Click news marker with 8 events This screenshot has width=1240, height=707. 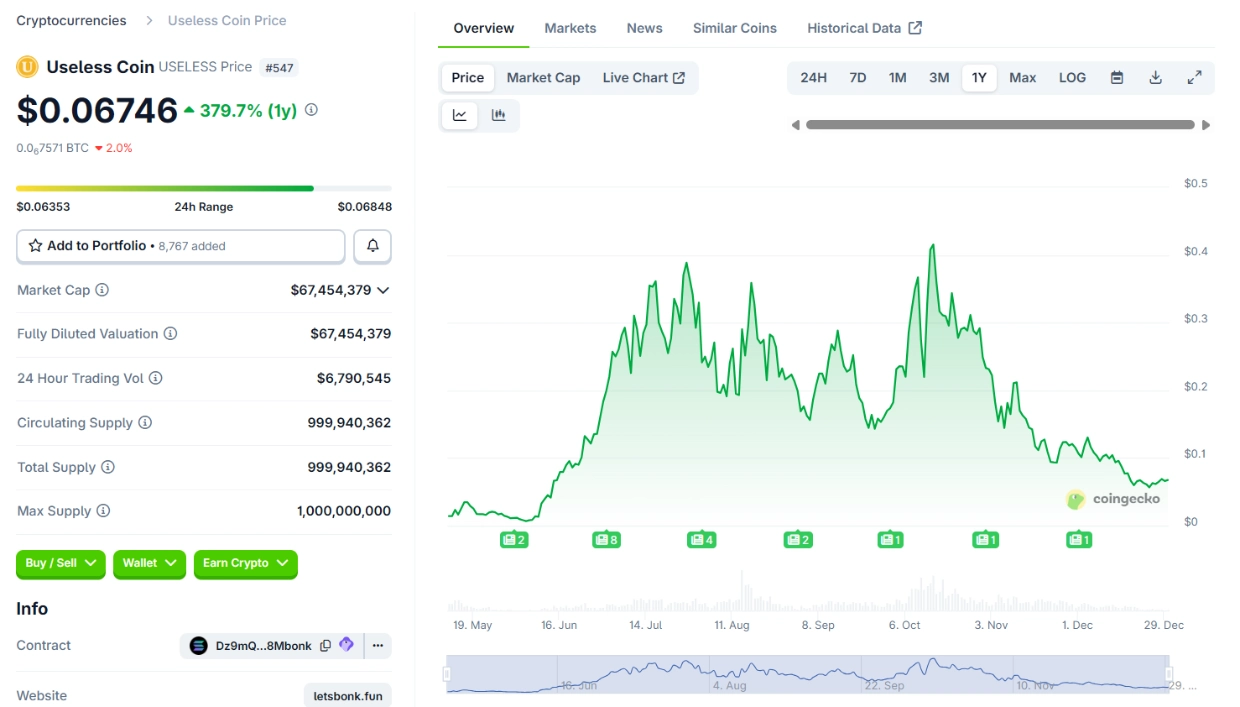coord(606,540)
